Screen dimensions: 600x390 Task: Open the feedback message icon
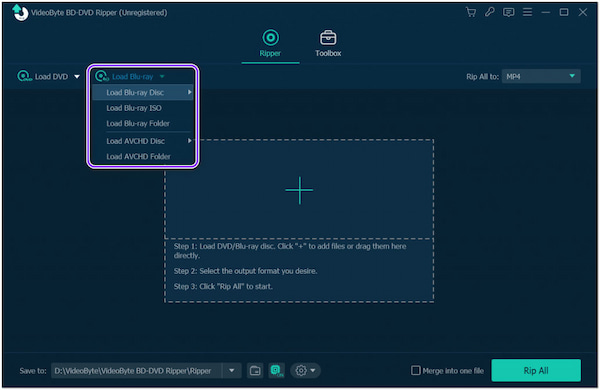pos(509,12)
